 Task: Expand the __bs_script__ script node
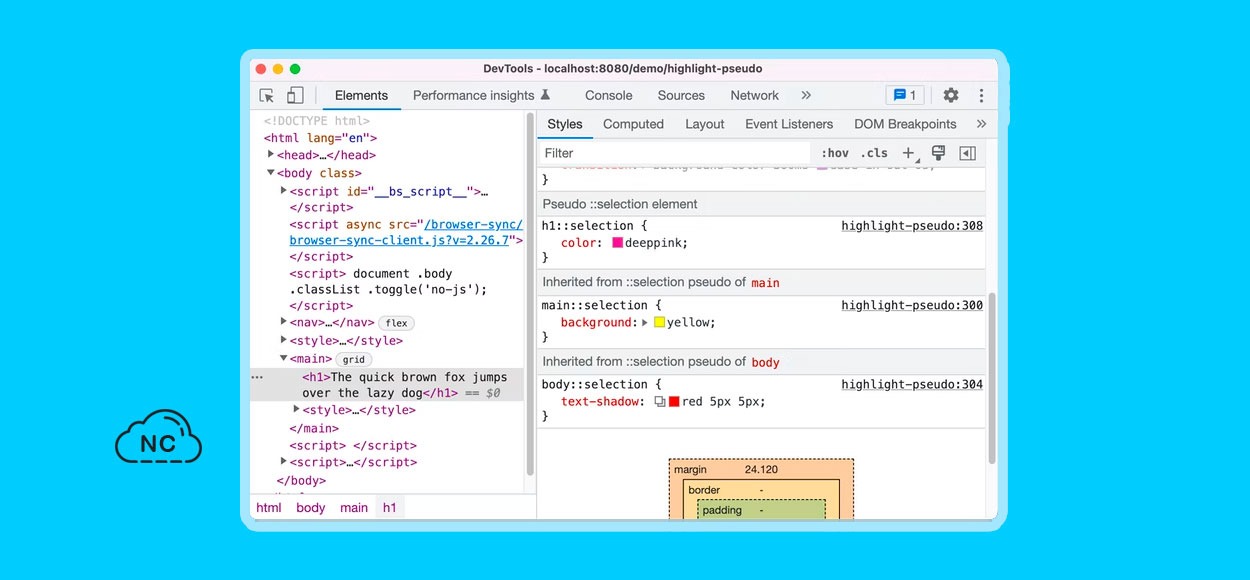tap(284, 190)
